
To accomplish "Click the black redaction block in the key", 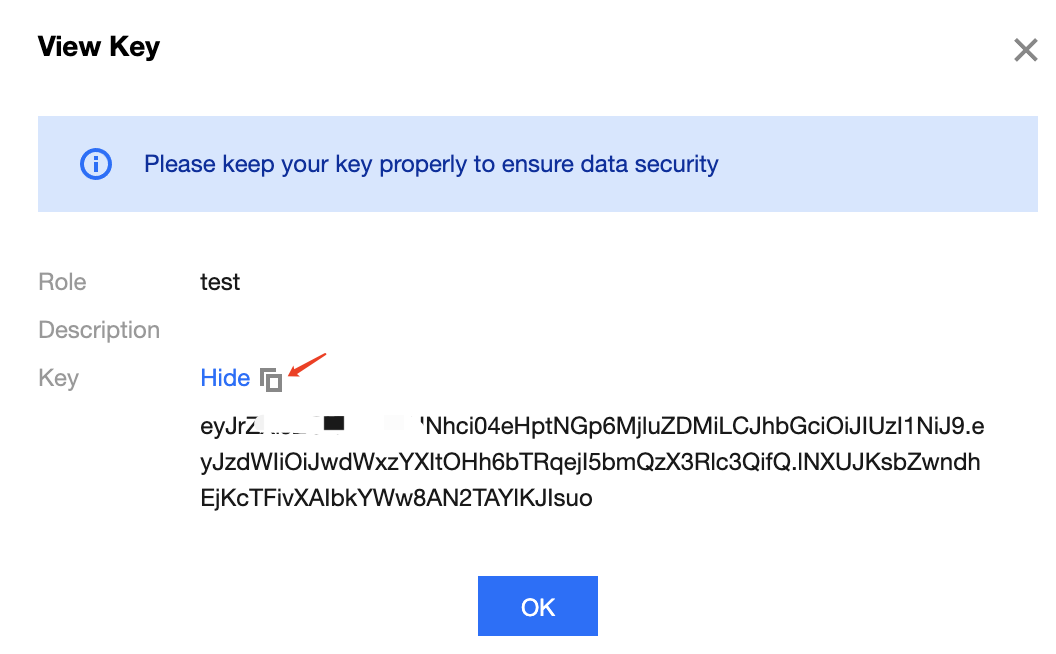I will pos(335,424).
